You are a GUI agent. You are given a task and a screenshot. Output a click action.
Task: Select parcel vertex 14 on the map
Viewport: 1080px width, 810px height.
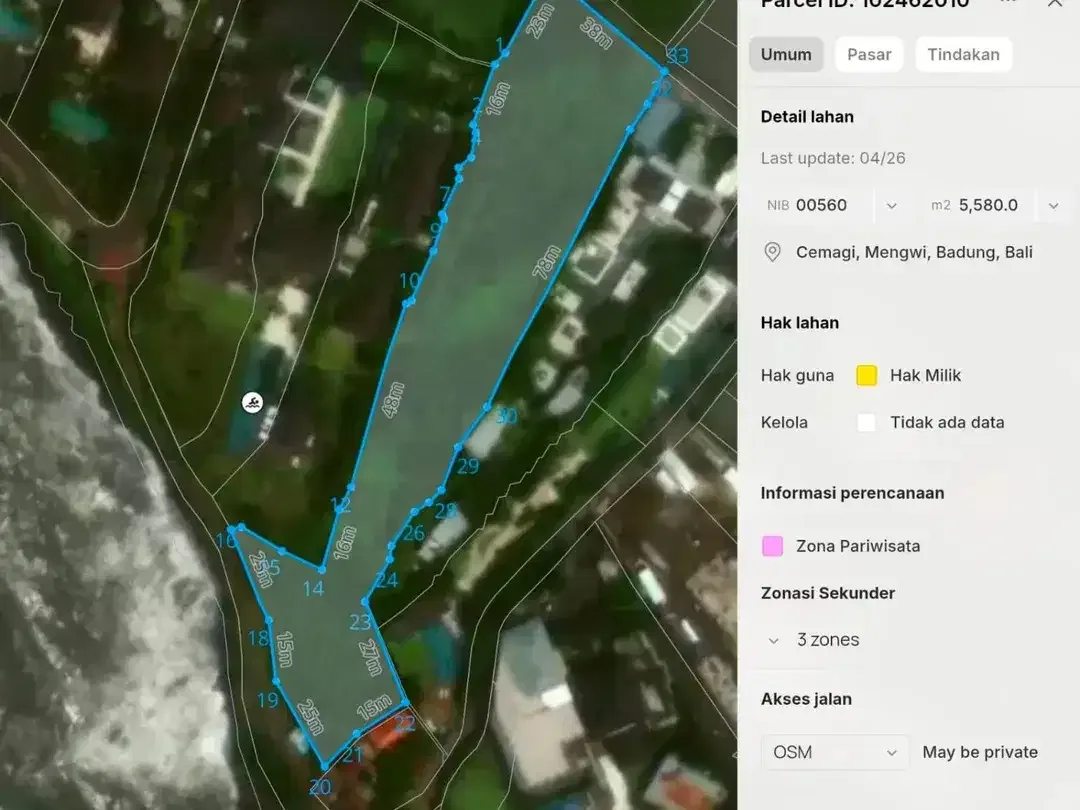point(322,570)
